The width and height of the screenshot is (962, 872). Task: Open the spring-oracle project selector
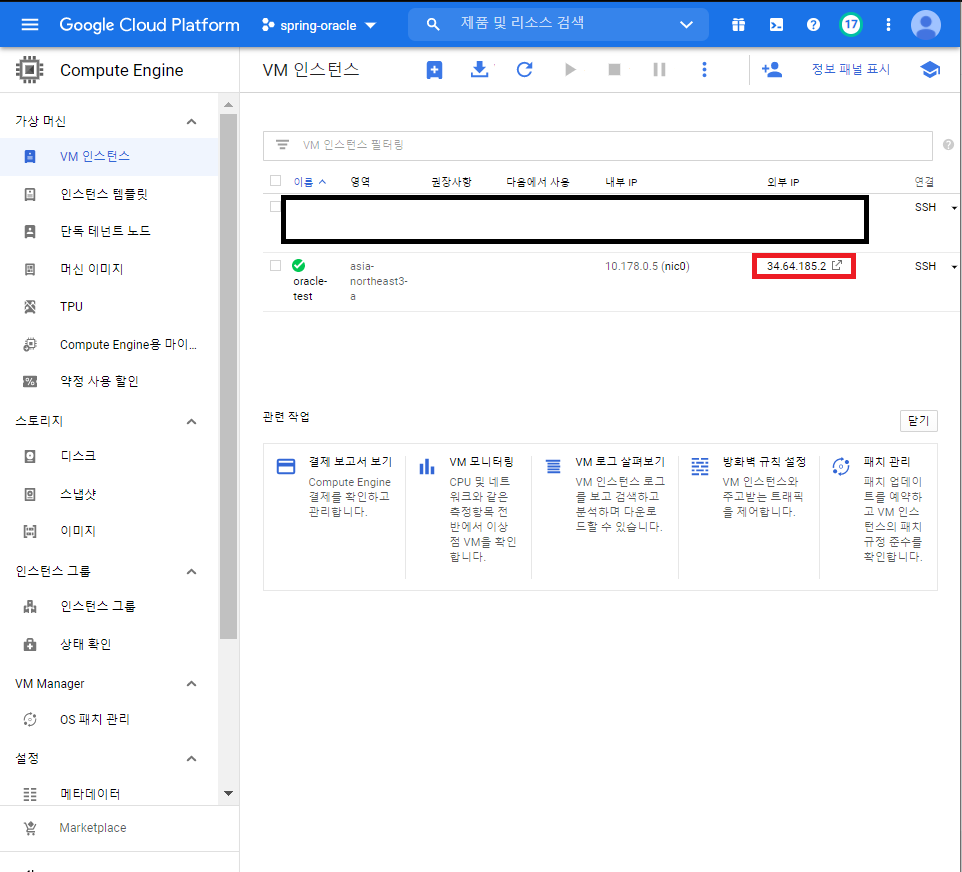pos(318,25)
